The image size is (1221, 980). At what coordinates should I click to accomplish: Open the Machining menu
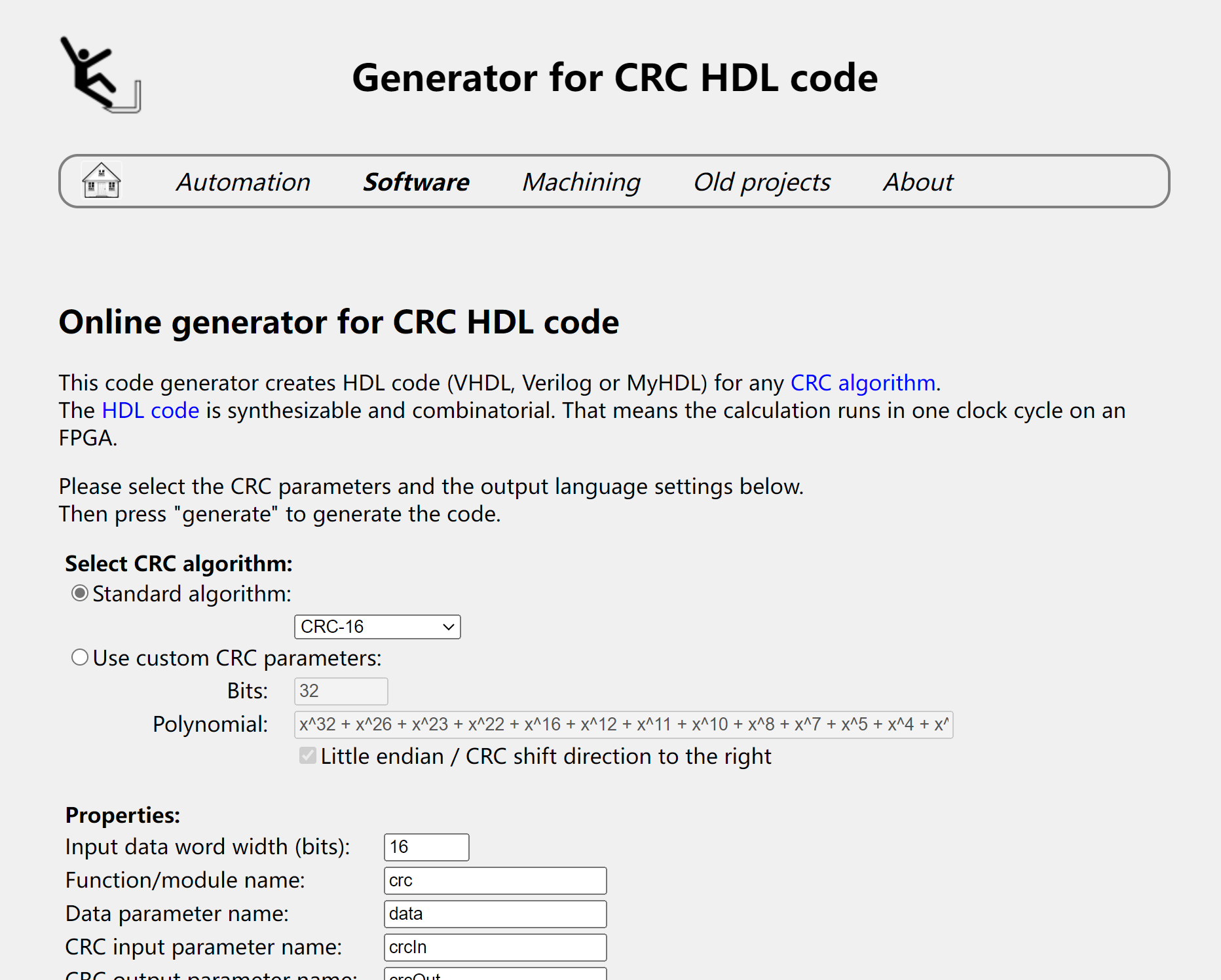(x=581, y=182)
